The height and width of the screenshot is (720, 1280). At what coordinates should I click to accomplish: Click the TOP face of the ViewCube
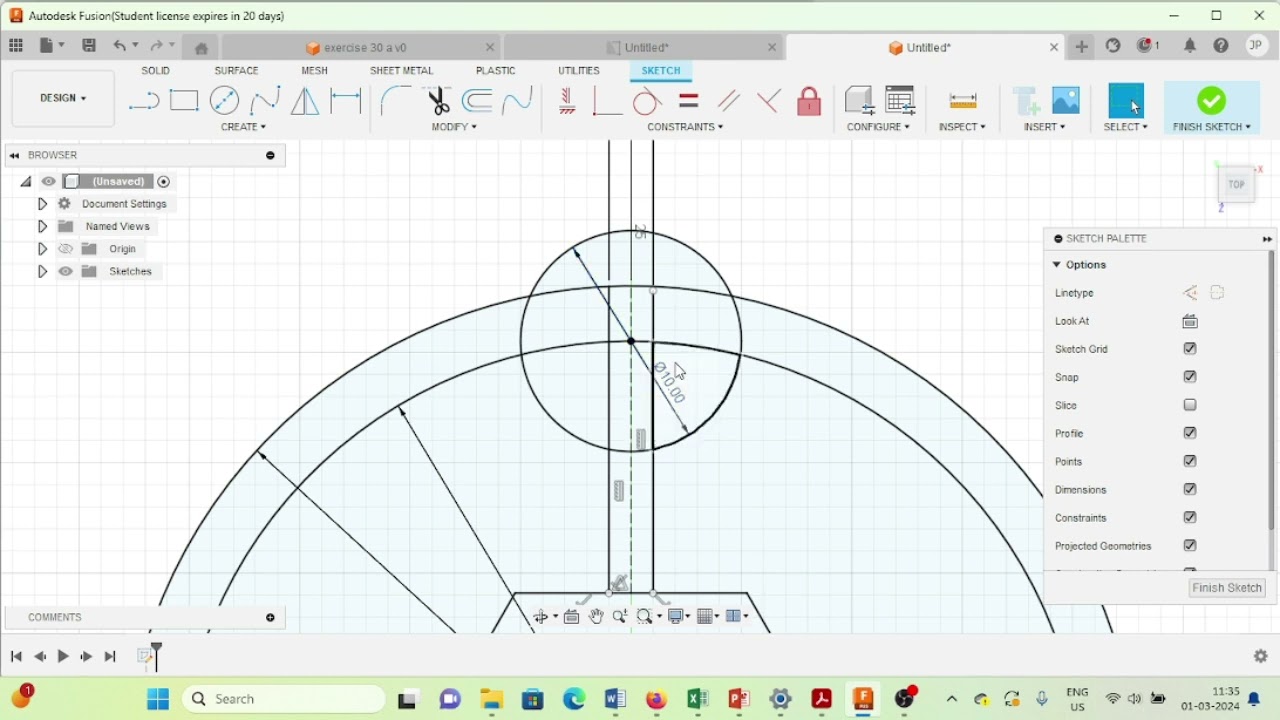tap(1237, 185)
